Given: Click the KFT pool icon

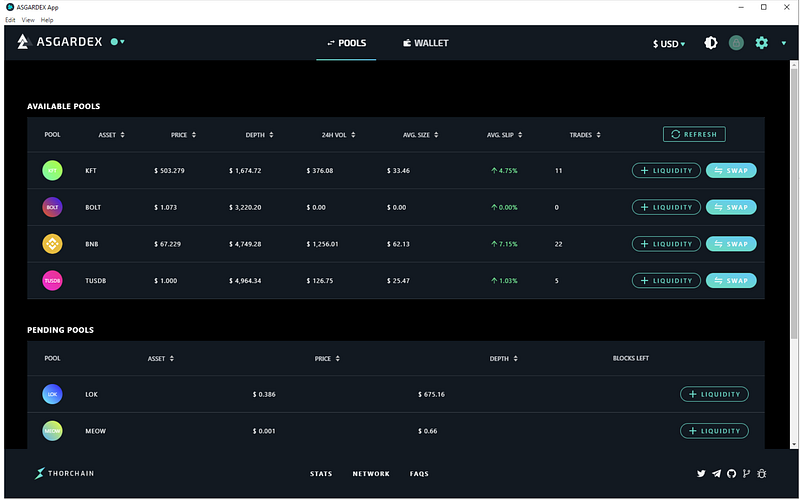Looking at the screenshot, I should click(x=52, y=170).
